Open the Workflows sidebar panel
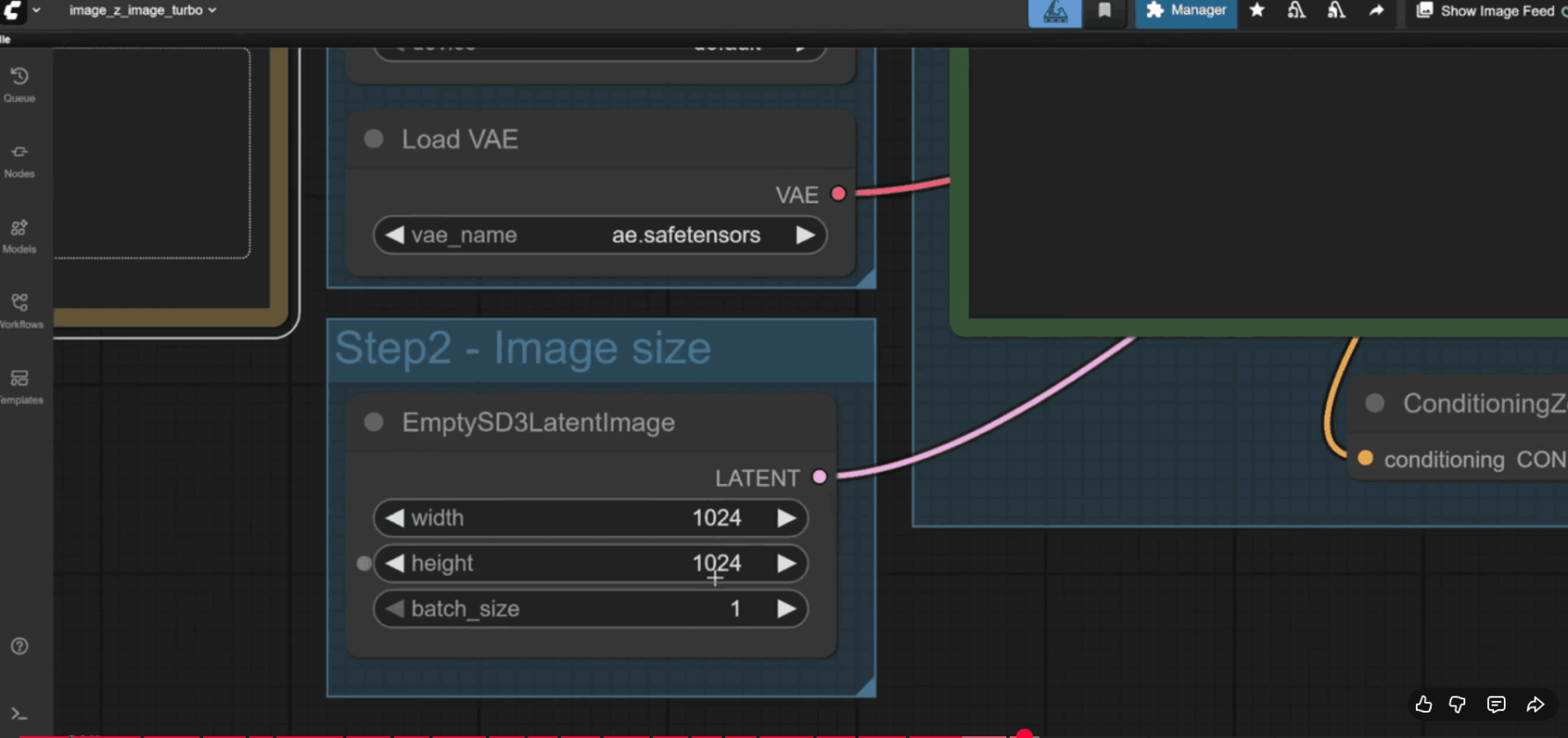 19,311
